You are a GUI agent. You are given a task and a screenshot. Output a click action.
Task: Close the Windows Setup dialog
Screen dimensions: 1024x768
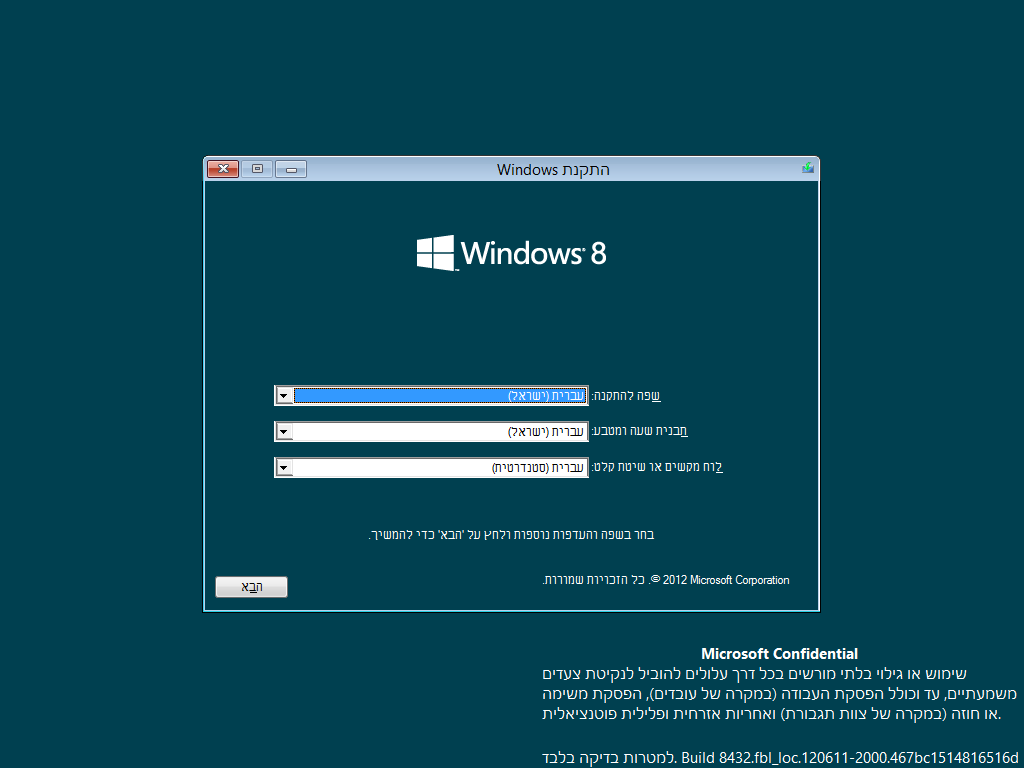click(223, 169)
